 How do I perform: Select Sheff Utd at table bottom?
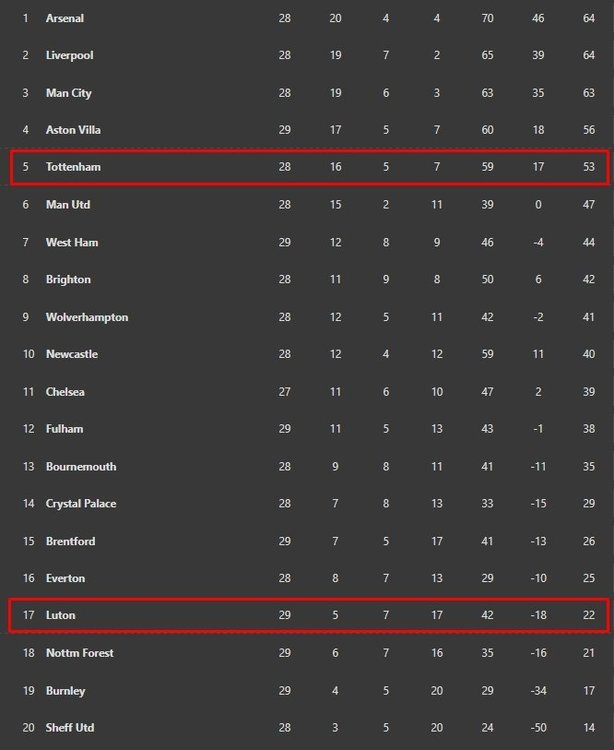[70, 728]
